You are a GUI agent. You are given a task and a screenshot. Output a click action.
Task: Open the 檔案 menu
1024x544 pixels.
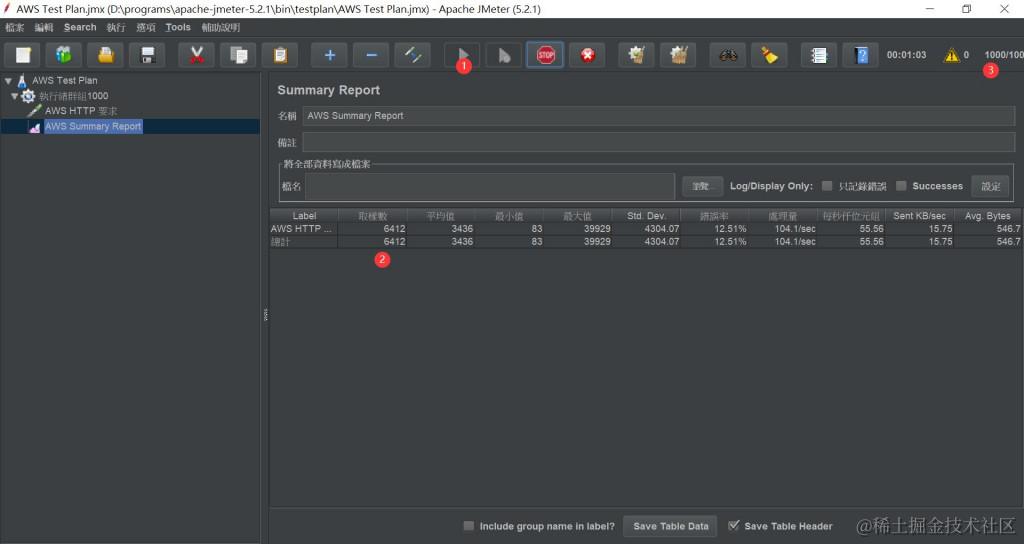14,27
